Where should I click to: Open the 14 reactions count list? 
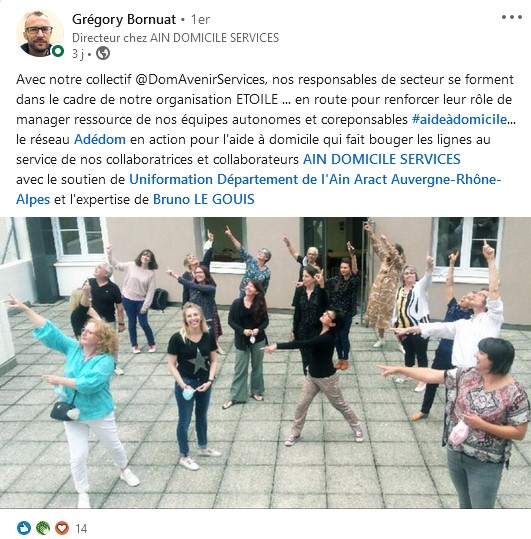[x=81, y=528]
